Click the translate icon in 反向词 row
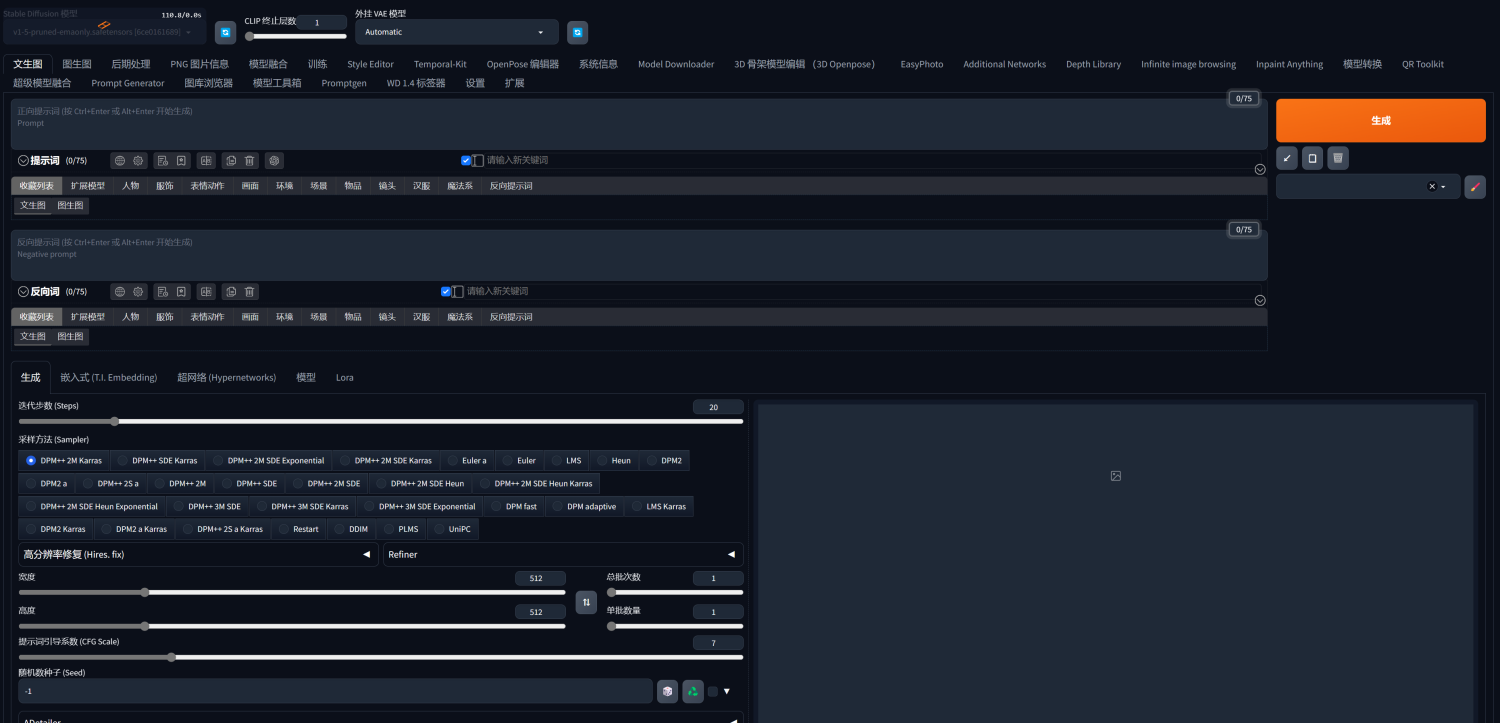The image size is (1500, 723). click(x=206, y=292)
